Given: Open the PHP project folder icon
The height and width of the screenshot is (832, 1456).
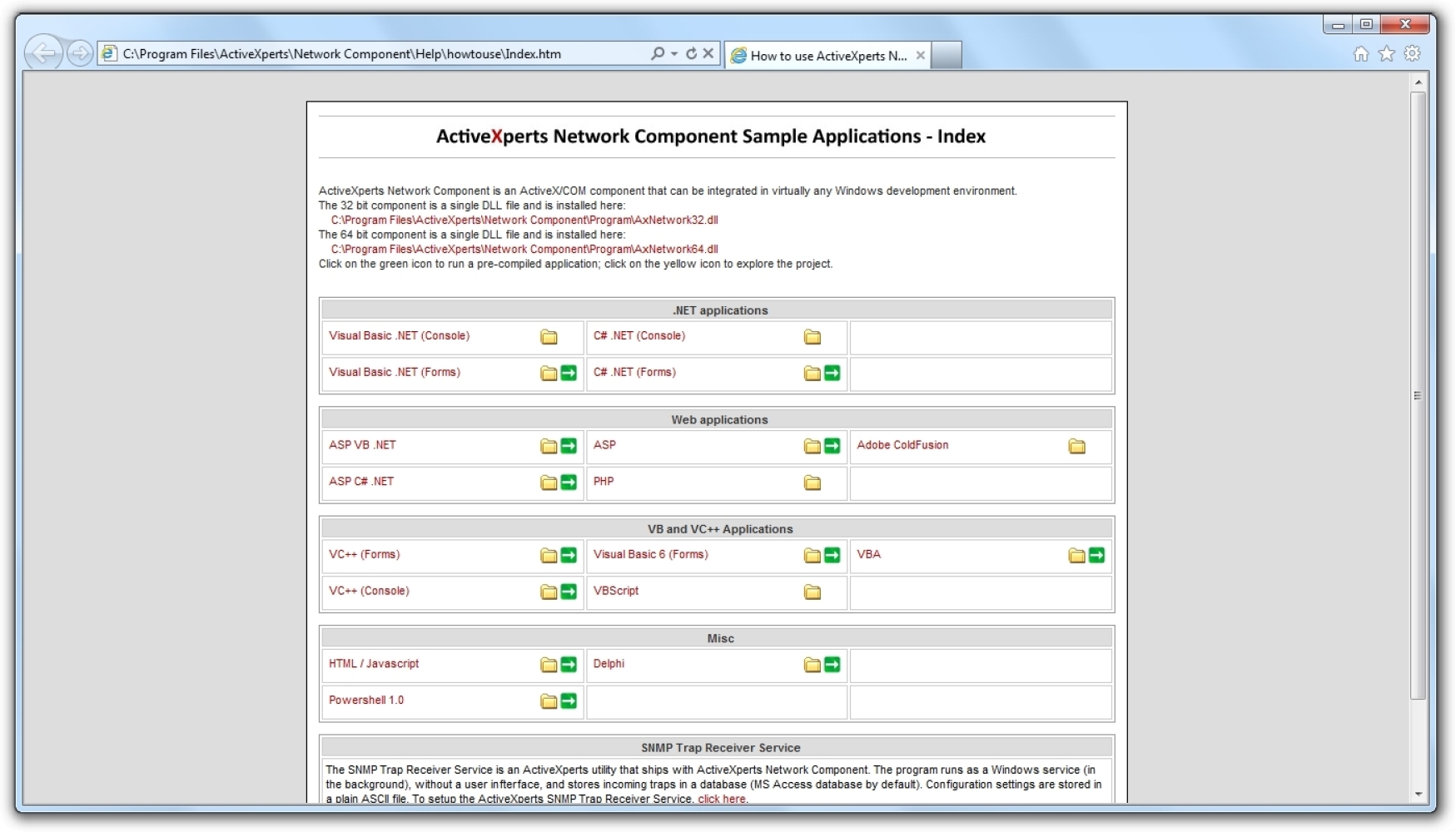Looking at the screenshot, I should (x=812, y=483).
